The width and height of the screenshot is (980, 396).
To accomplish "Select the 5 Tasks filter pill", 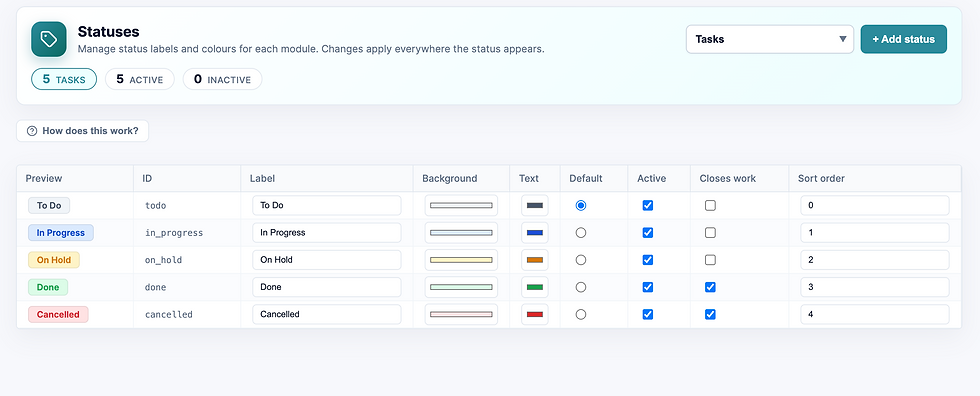I will [x=64, y=79].
